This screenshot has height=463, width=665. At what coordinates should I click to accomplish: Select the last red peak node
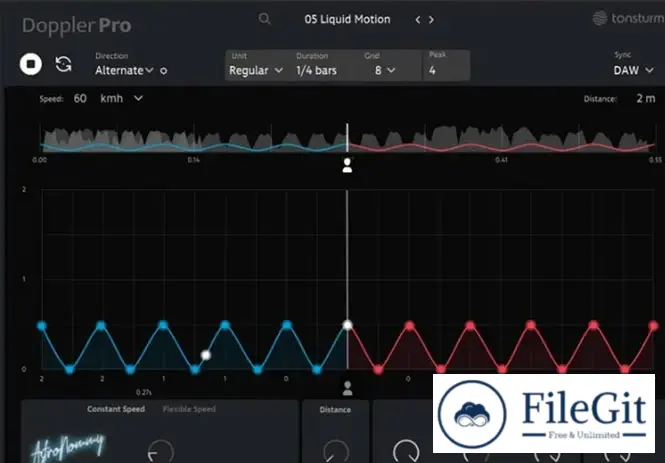[x=654, y=326]
